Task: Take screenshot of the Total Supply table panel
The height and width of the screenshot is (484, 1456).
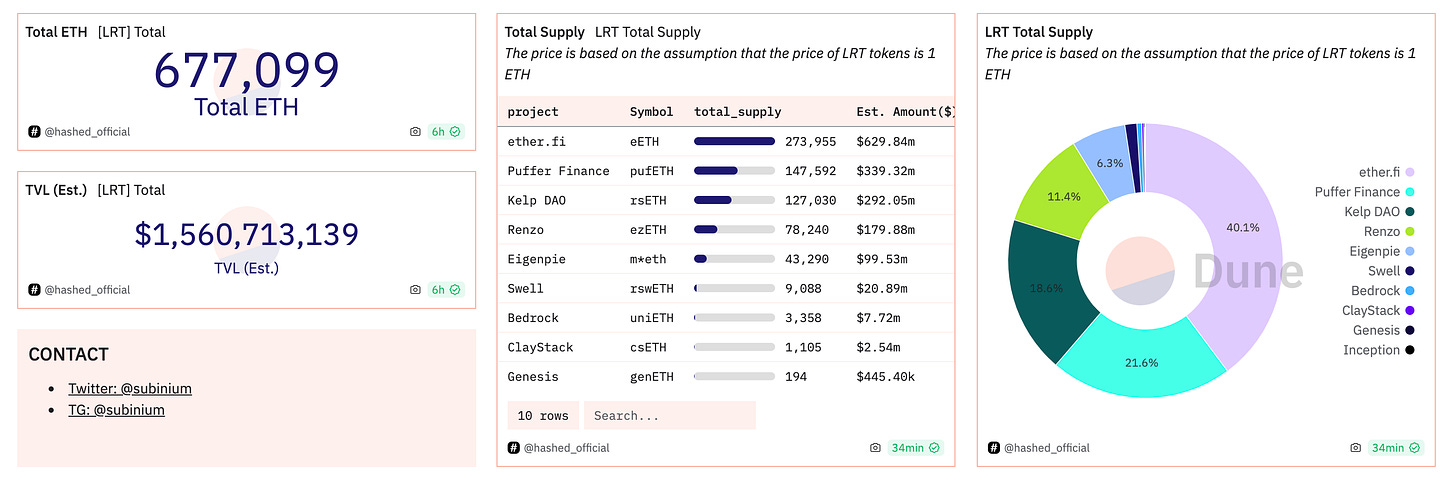Action: pos(875,448)
